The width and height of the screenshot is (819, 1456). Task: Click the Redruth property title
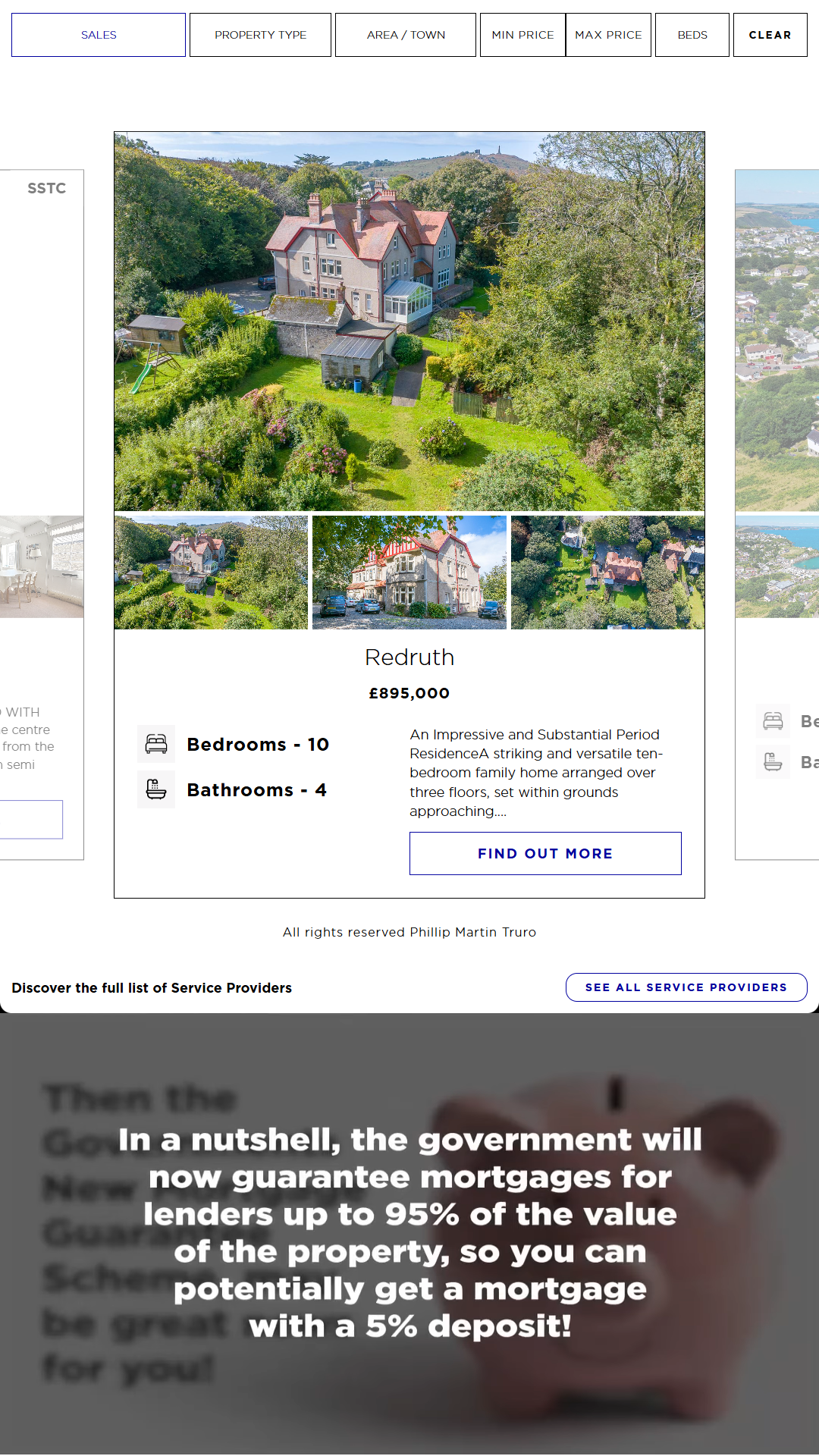pyautogui.click(x=409, y=657)
